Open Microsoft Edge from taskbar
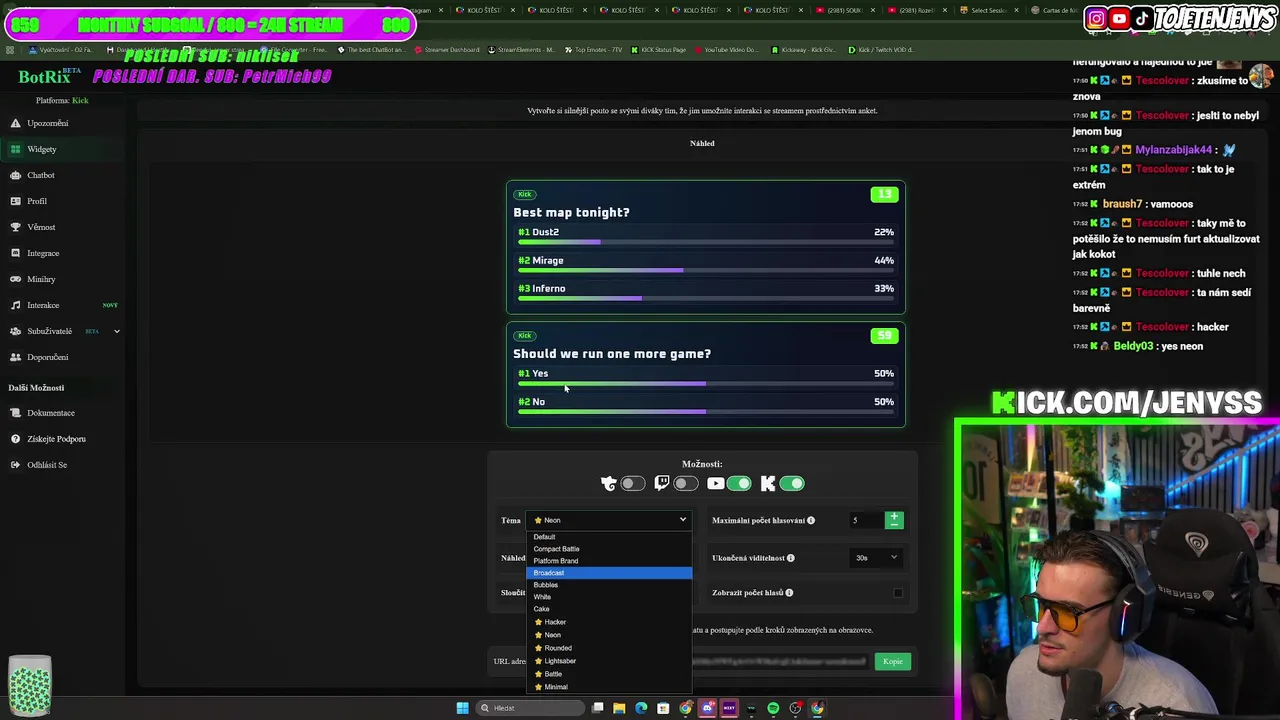1280x720 pixels. tap(641, 708)
